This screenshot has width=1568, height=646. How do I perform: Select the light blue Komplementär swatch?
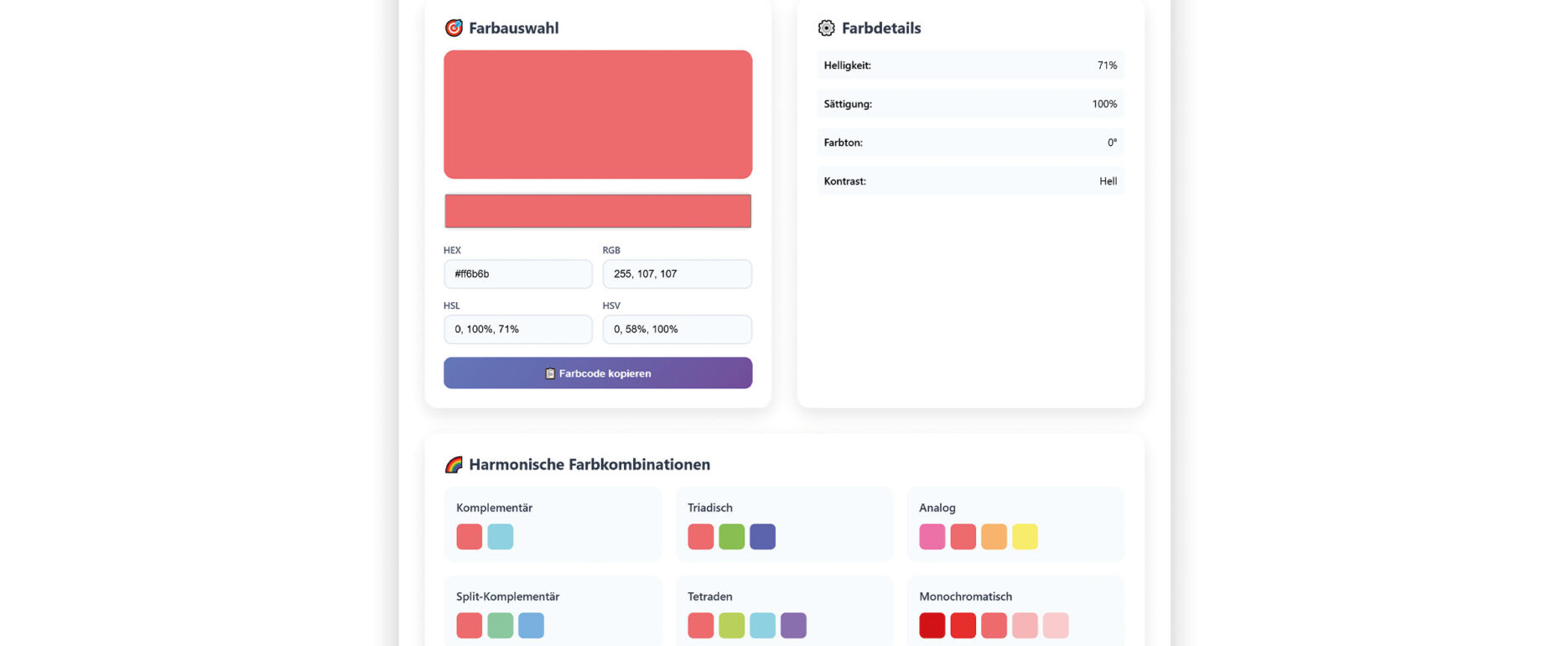click(x=500, y=537)
